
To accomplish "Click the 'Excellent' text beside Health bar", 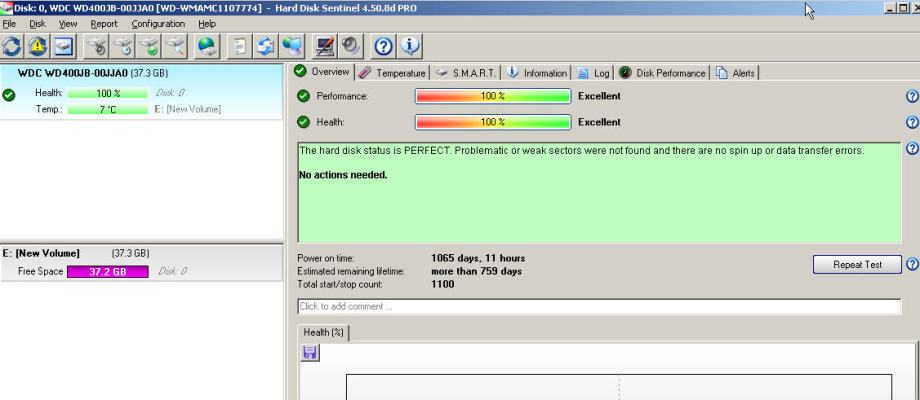I will 599,122.
